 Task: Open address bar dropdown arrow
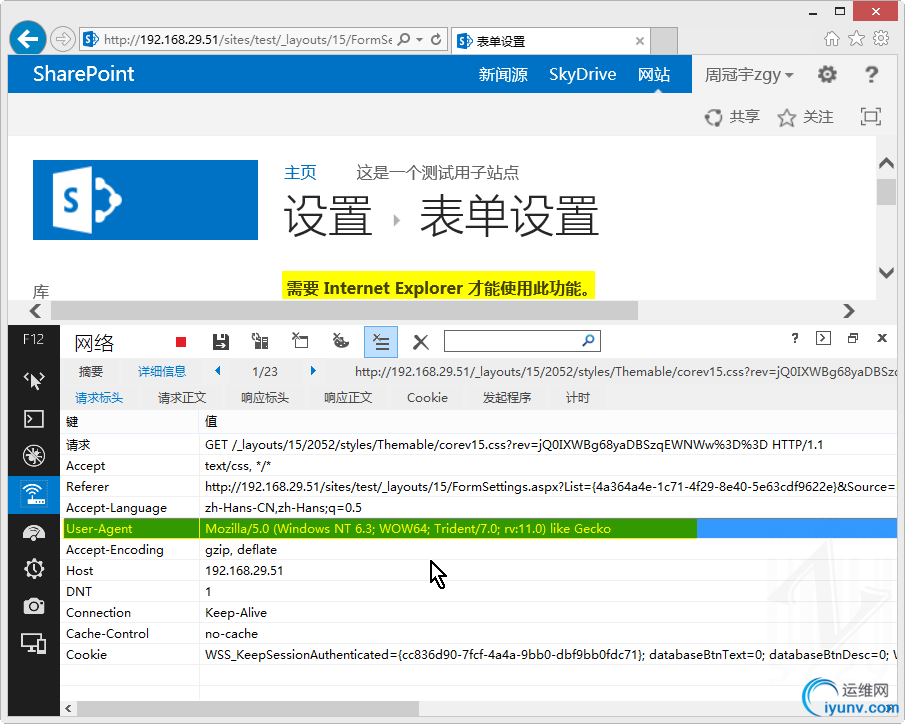420,39
